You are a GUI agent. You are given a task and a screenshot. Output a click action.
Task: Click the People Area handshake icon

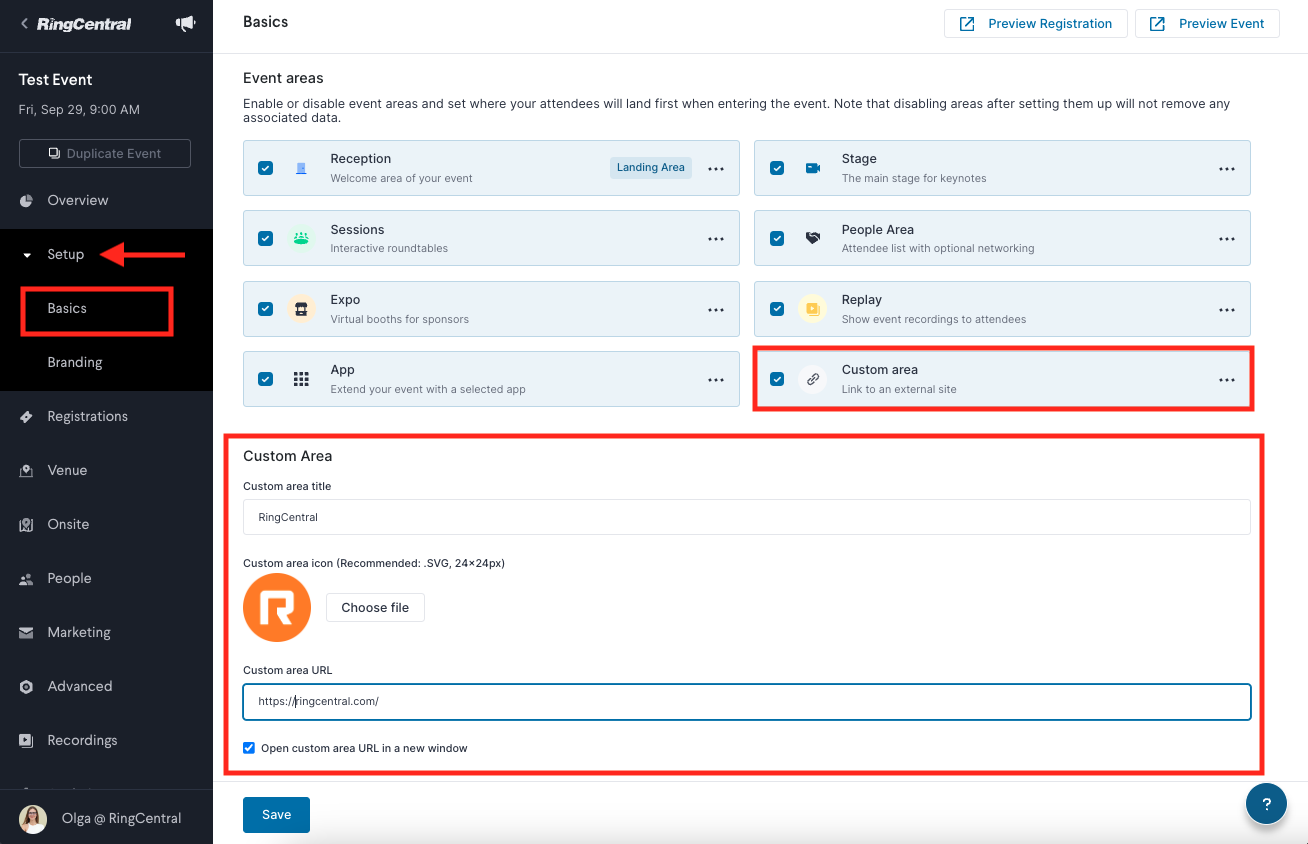pyautogui.click(x=812, y=238)
